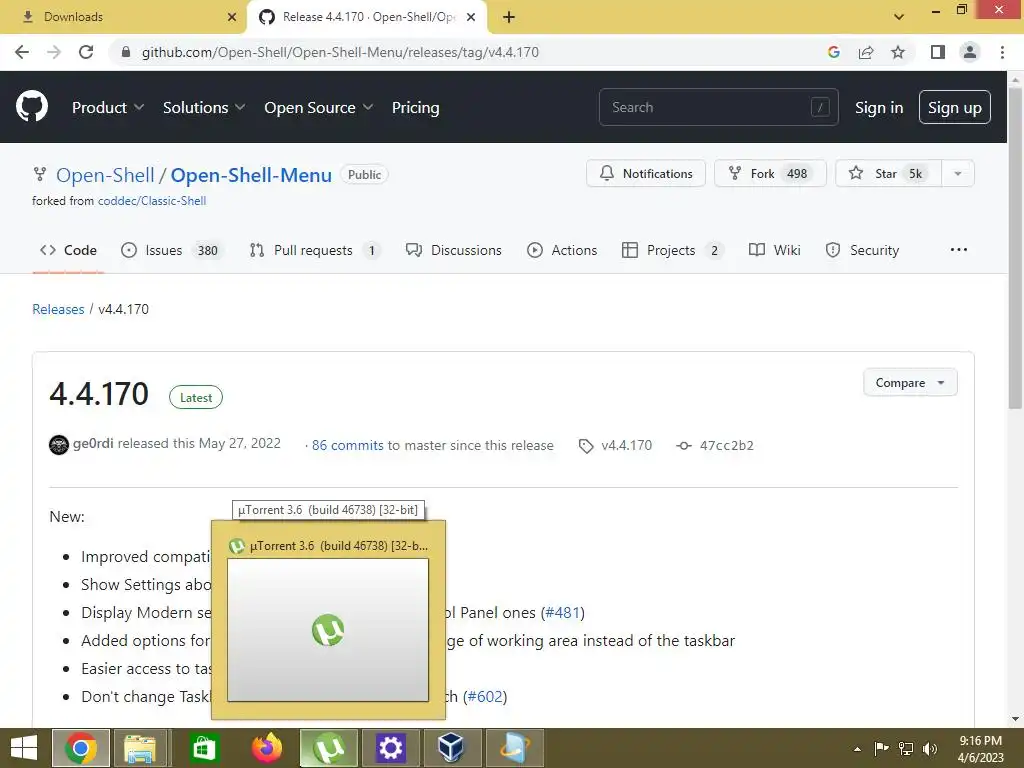Screen dimensions: 1024x768
Task: Open the Compare dropdown
Action: 910,383
